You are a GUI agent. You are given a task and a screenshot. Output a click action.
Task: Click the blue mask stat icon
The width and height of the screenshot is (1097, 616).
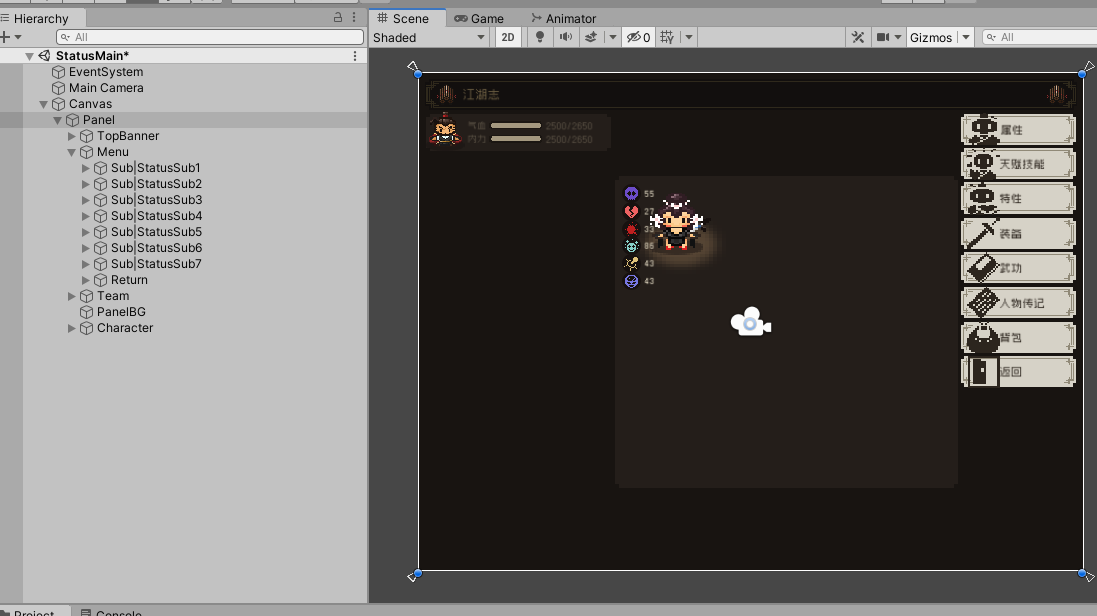[631, 281]
